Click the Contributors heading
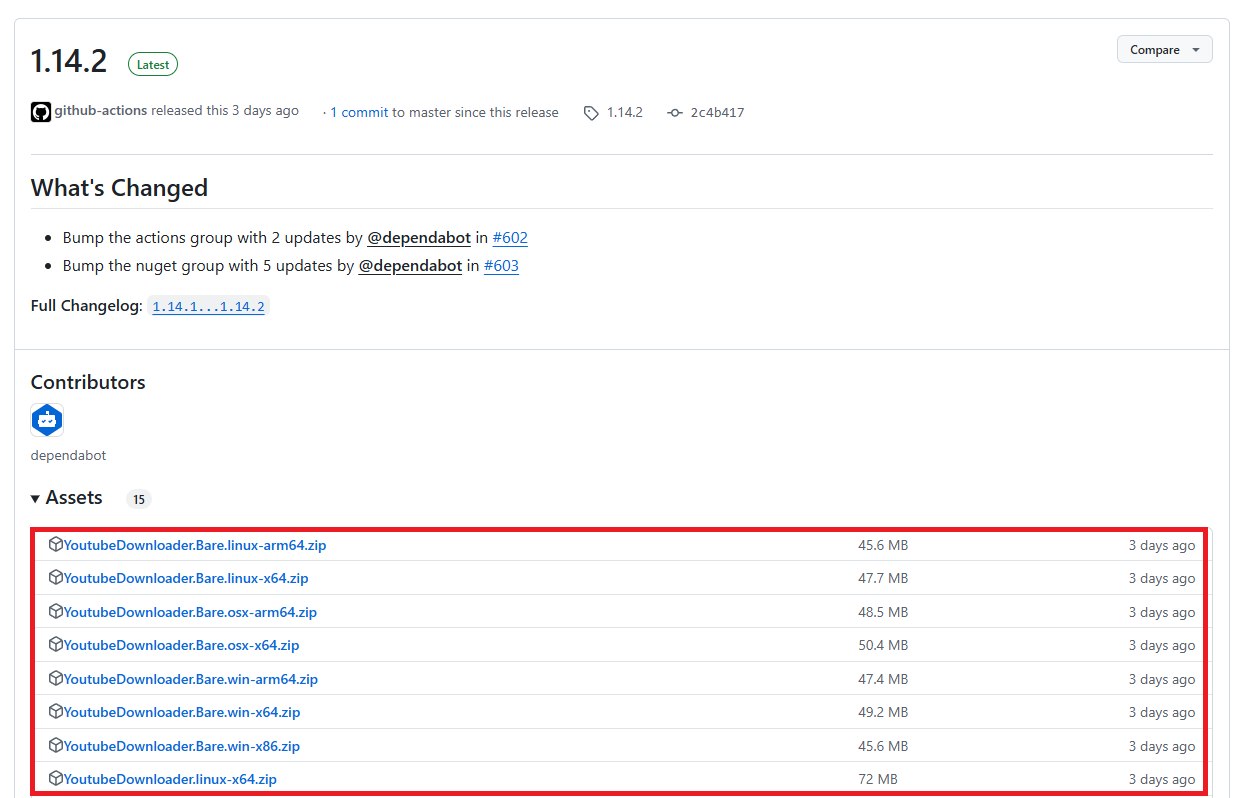This screenshot has width=1233, height=798. click(x=88, y=382)
